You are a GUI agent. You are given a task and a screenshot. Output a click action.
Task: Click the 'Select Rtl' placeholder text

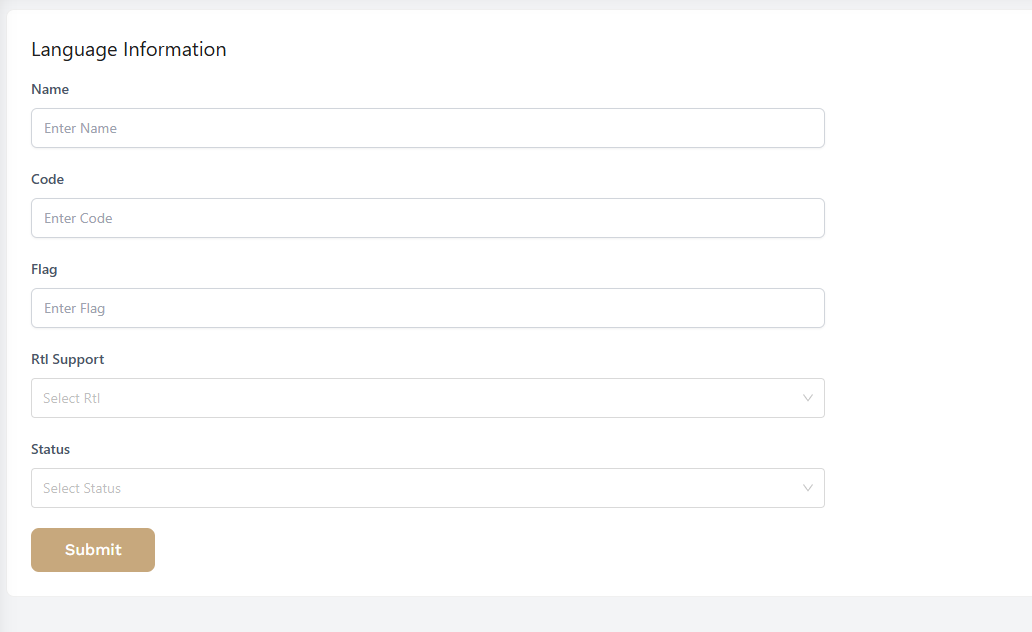[x=72, y=398]
